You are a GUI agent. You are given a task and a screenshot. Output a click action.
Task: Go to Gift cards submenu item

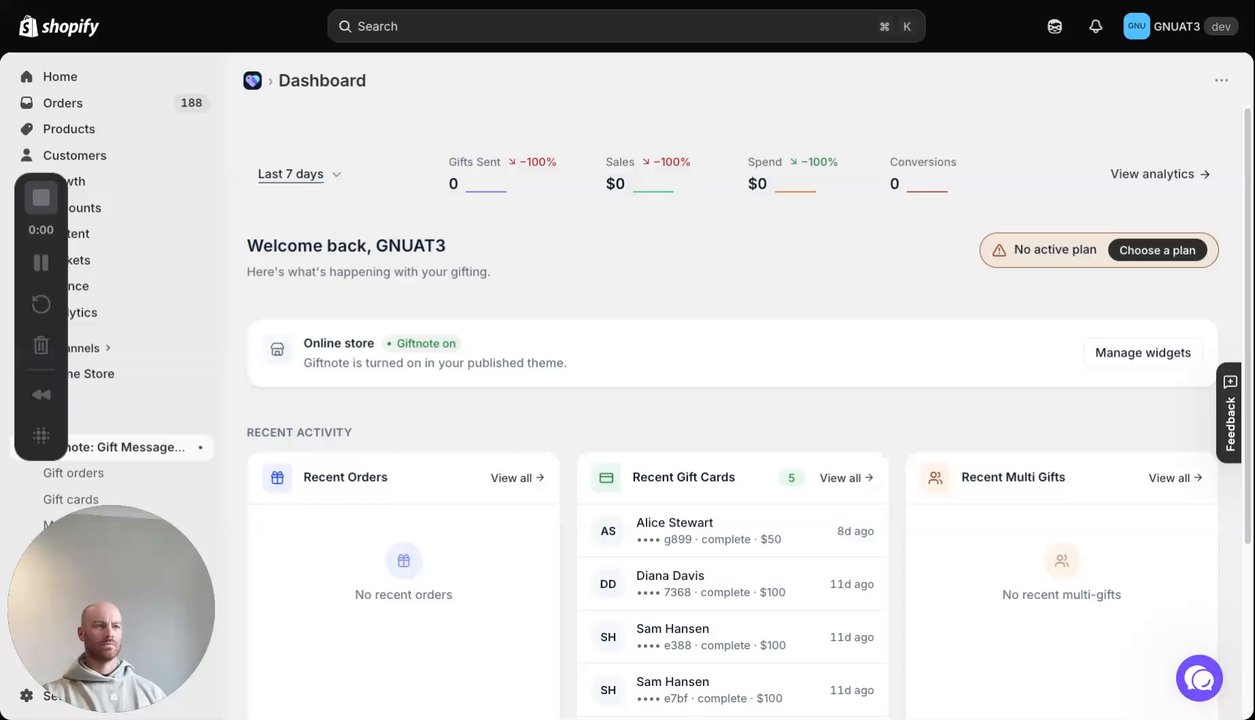coord(71,499)
